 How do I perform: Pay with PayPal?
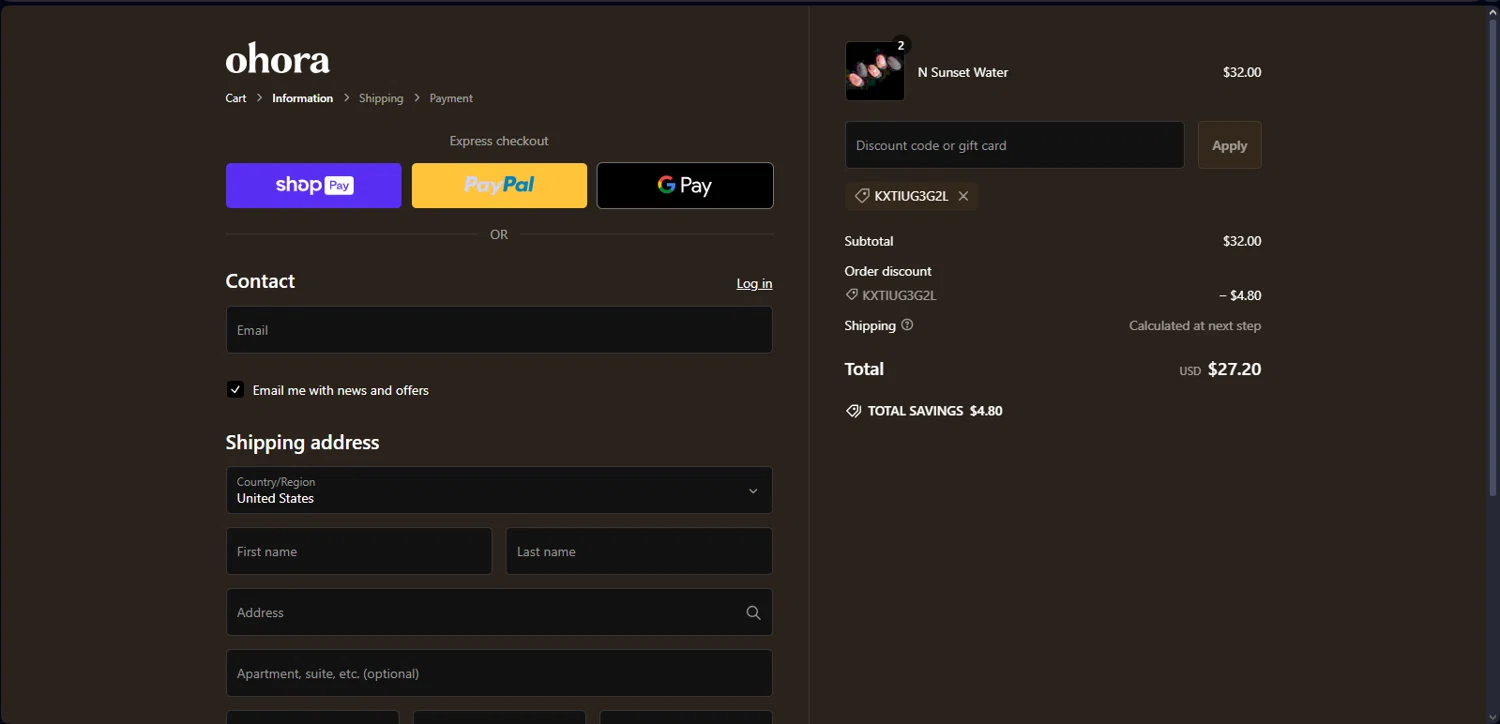(499, 186)
